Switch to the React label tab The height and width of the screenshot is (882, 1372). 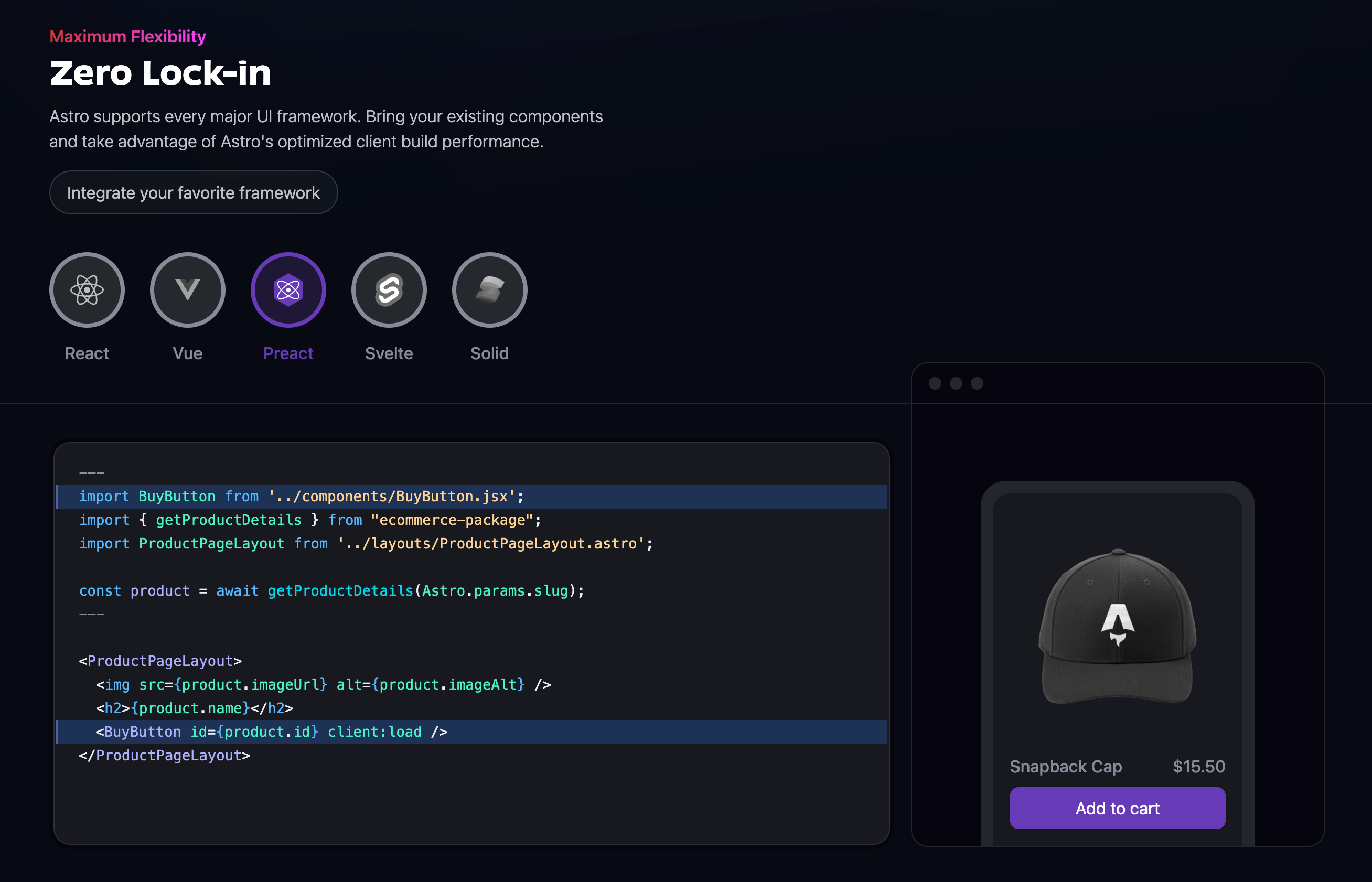[x=87, y=353]
